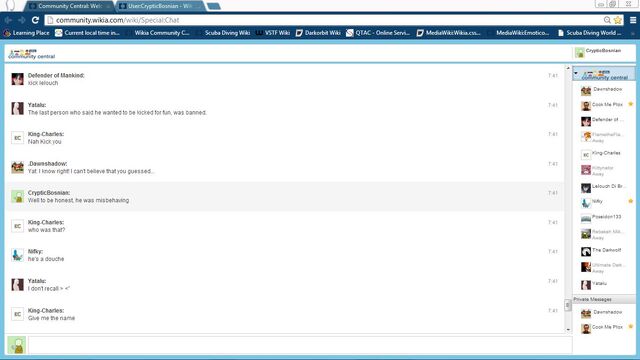This screenshot has height=360, width=640.
Task: Click the chat scrollbar up arrow
Action: (x=568, y=68)
